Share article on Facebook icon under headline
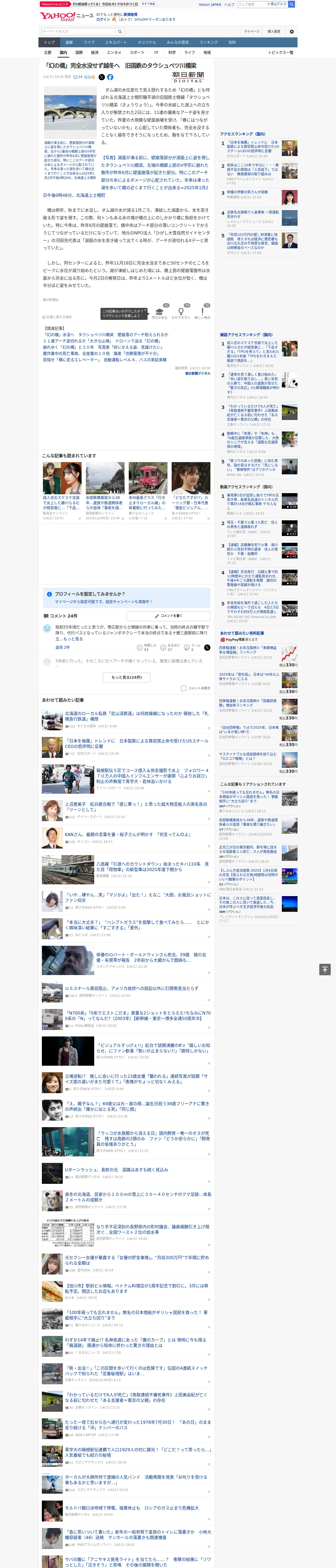This screenshot has width=336, height=1568. pos(110,77)
